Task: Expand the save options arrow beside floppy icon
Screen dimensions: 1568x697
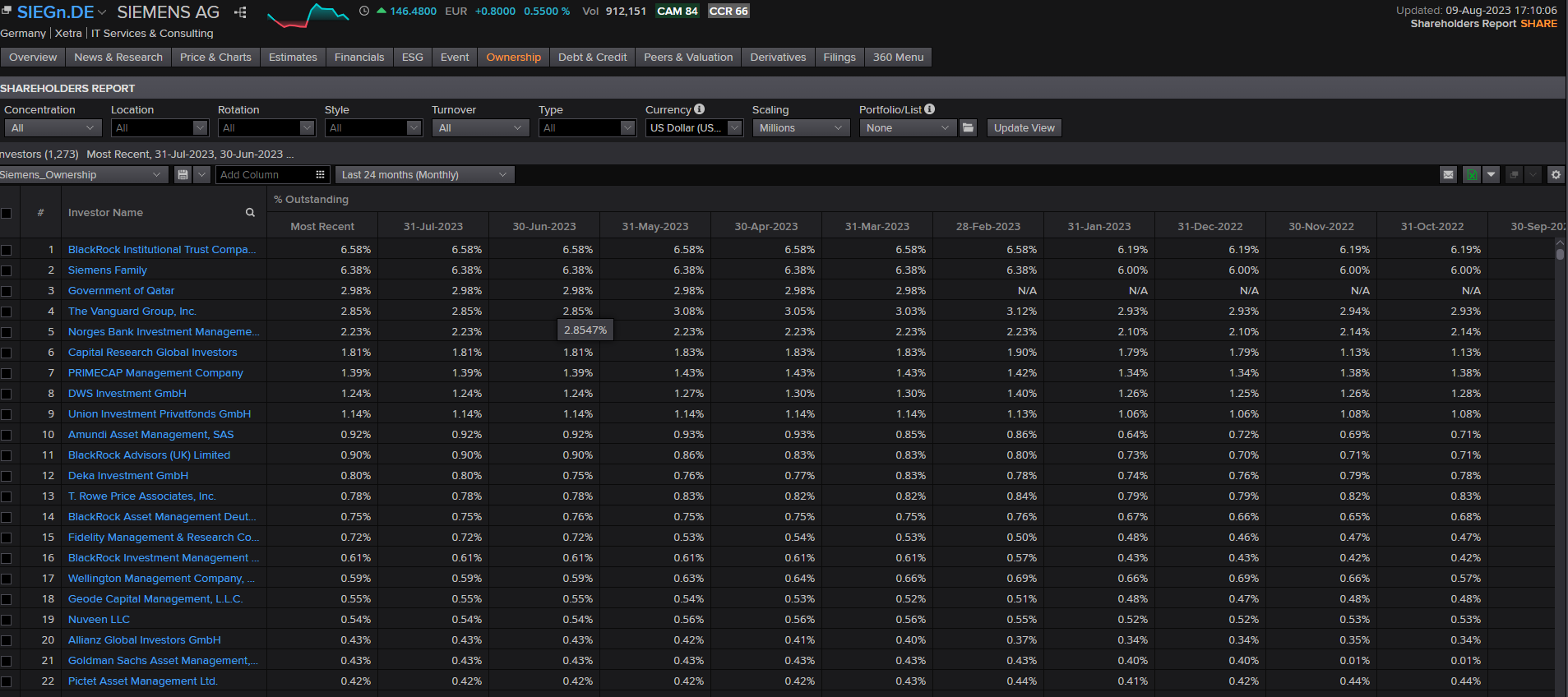Action: tap(202, 174)
